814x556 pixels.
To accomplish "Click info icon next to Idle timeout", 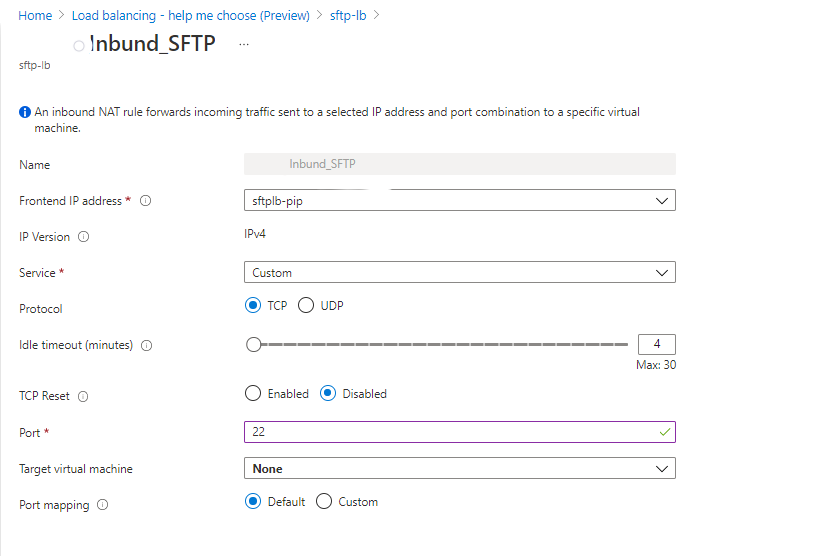I will [147, 345].
